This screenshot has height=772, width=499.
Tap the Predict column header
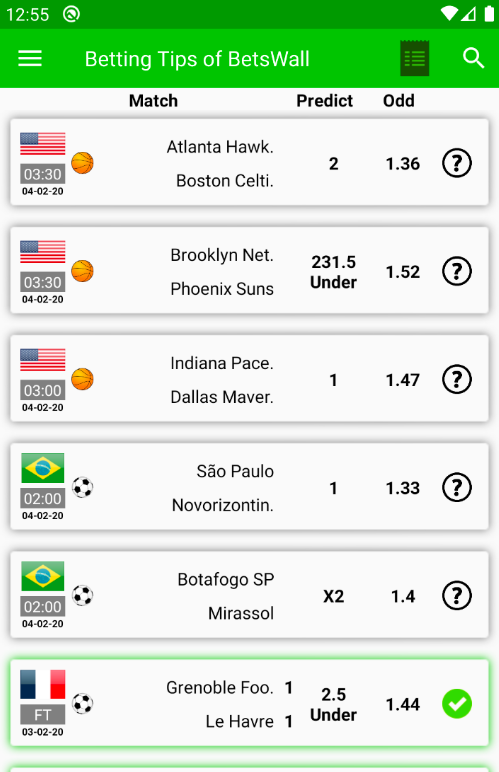tap(324, 101)
